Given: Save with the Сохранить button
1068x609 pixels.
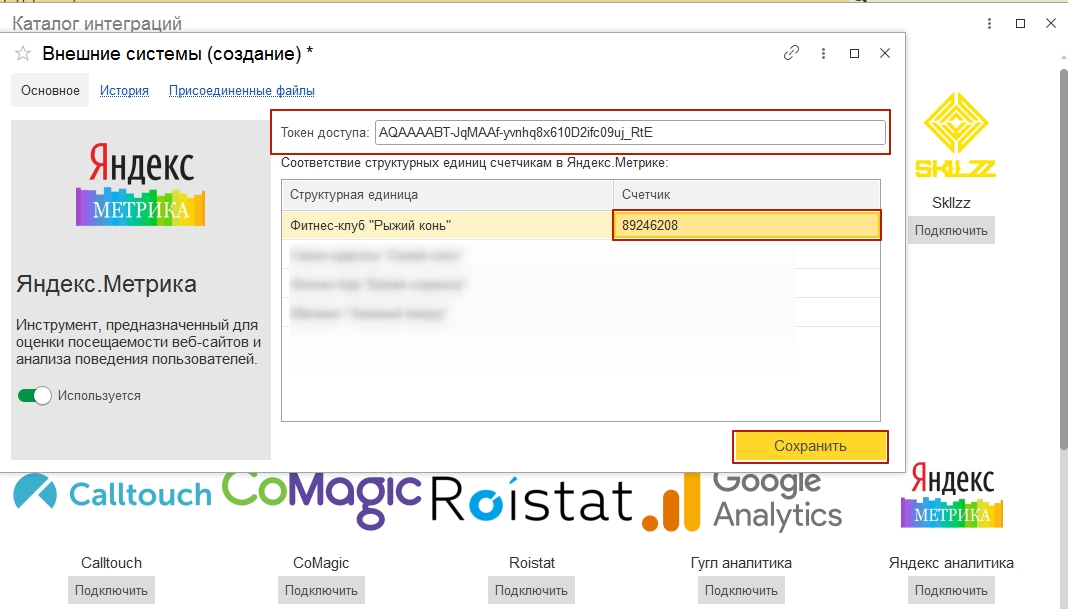Looking at the screenshot, I should click(x=811, y=446).
